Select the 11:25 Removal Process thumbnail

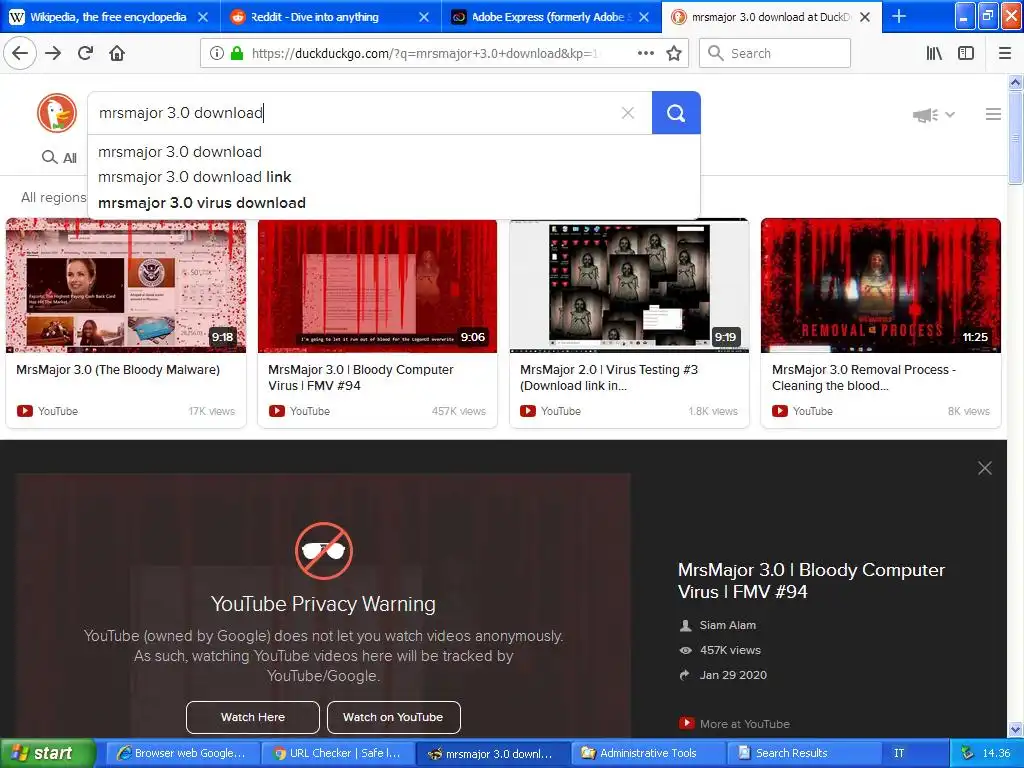click(880, 285)
